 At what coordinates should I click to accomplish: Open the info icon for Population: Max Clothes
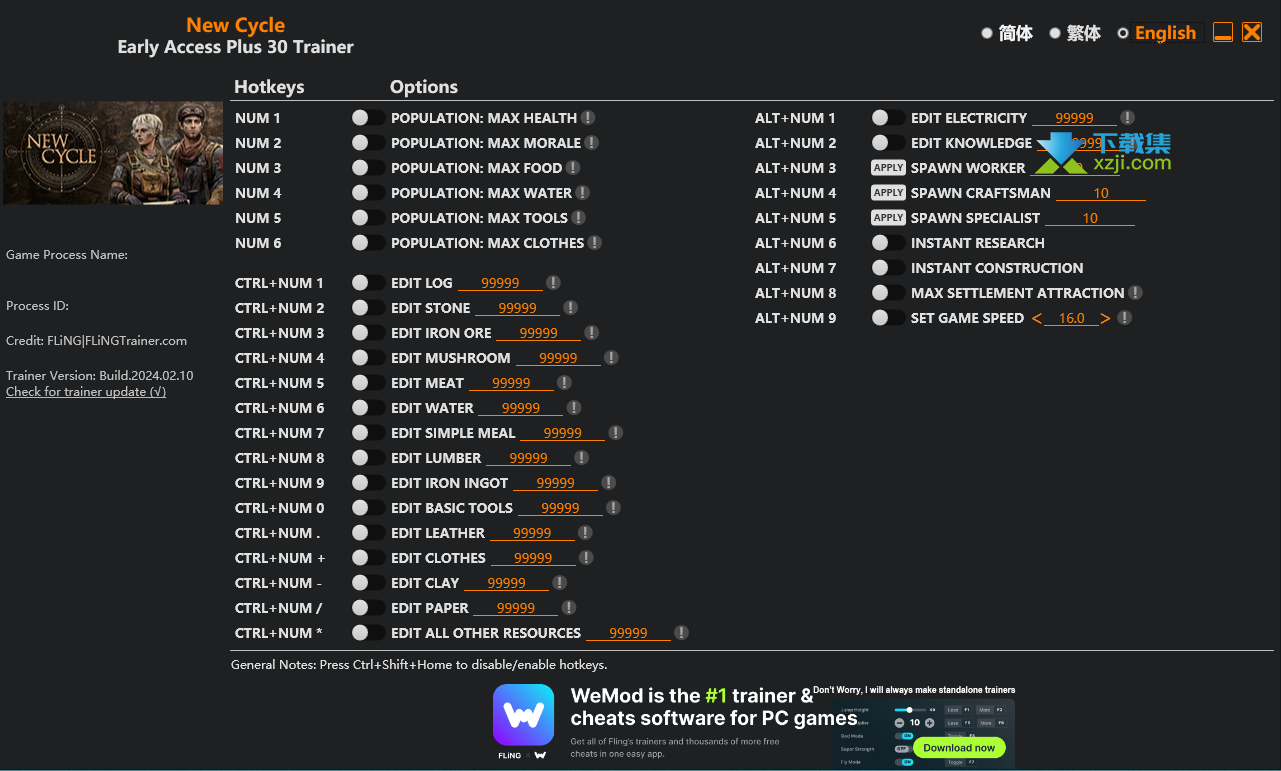595,243
